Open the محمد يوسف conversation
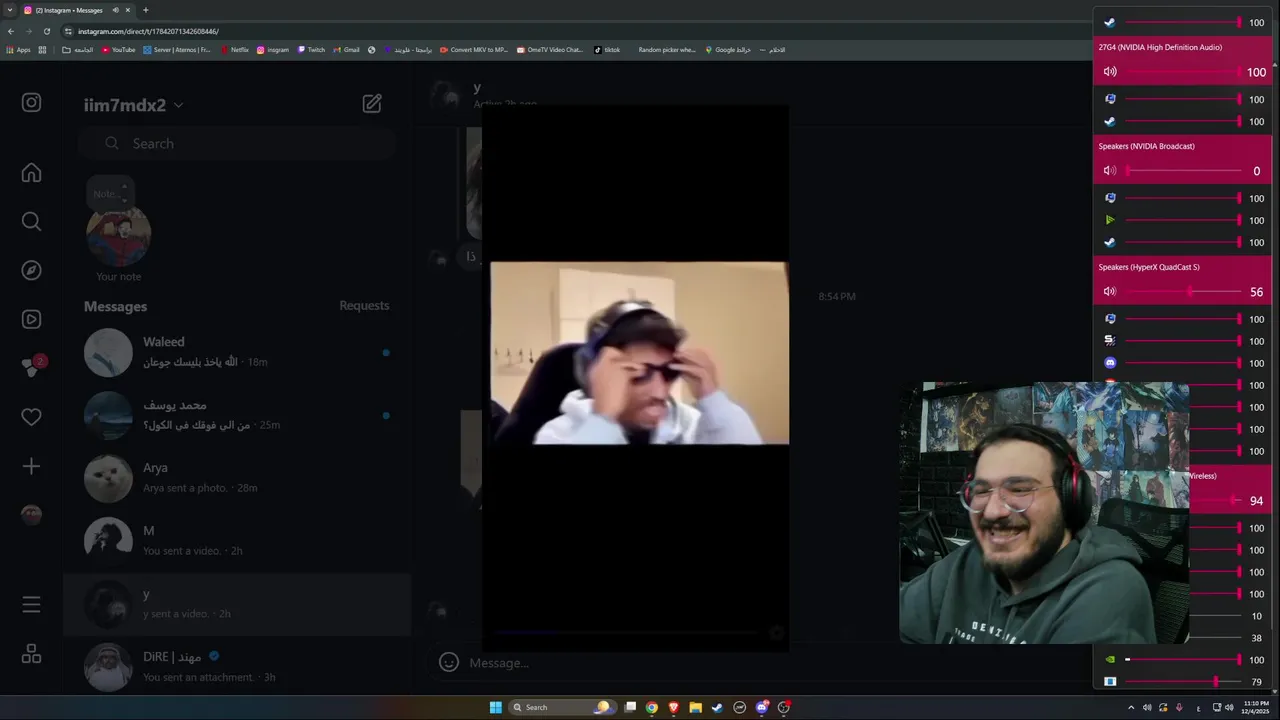 237,415
